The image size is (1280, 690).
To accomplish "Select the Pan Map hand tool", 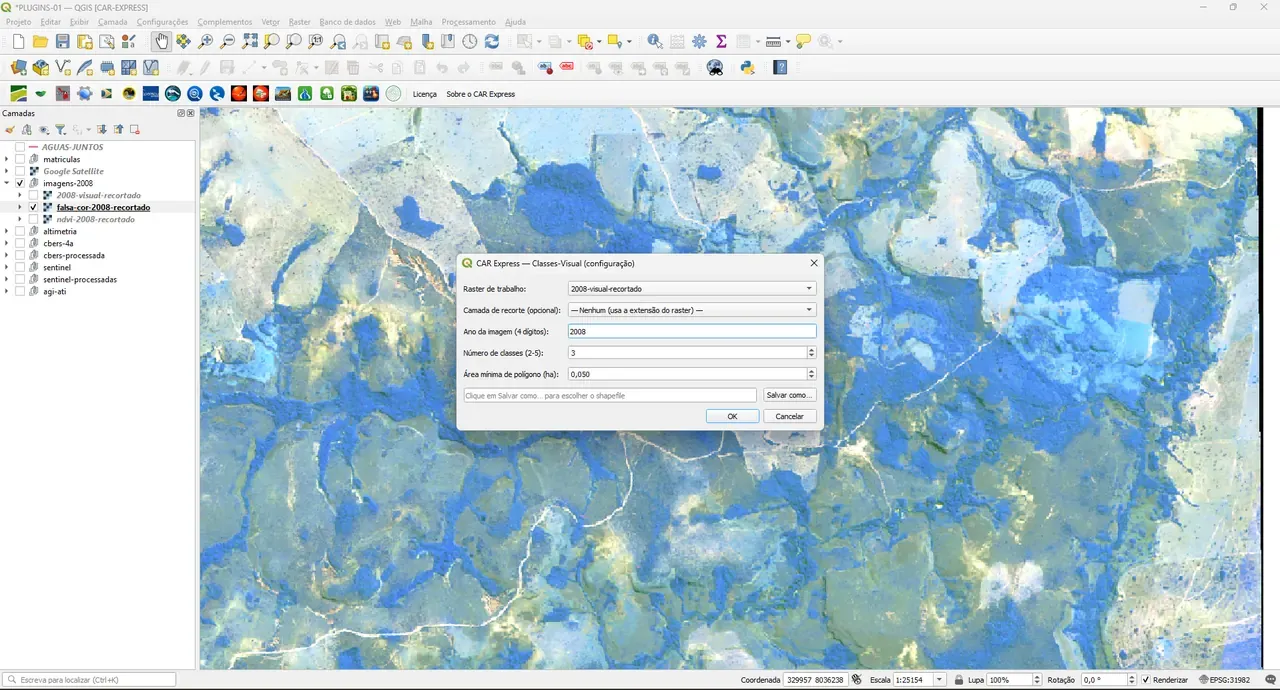I will point(161,41).
